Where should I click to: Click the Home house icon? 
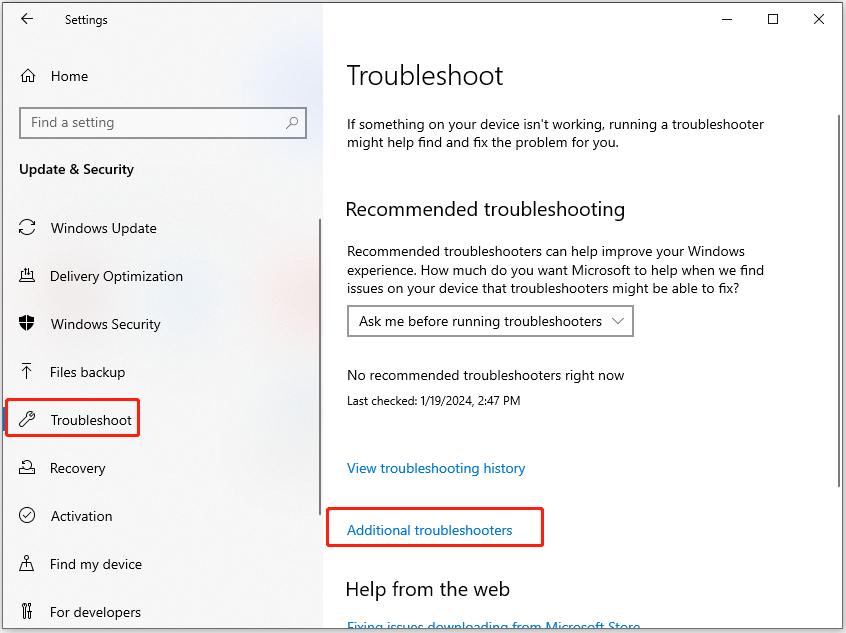tap(28, 76)
